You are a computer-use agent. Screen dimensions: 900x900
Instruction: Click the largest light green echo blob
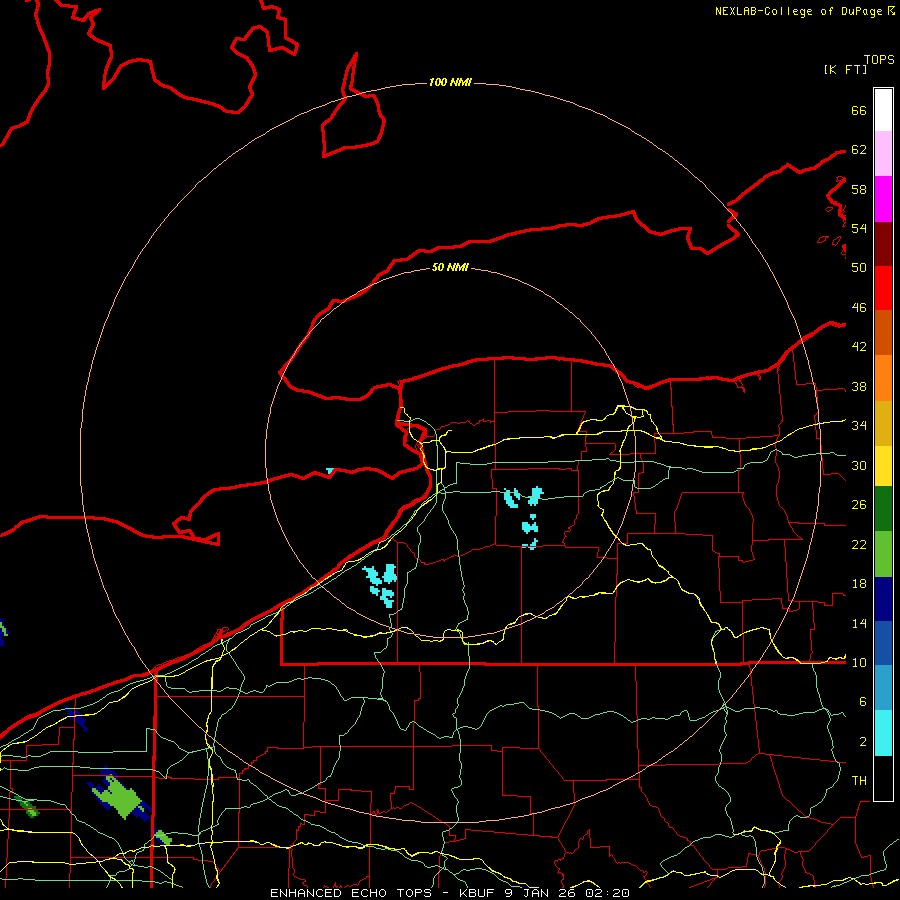click(x=119, y=796)
